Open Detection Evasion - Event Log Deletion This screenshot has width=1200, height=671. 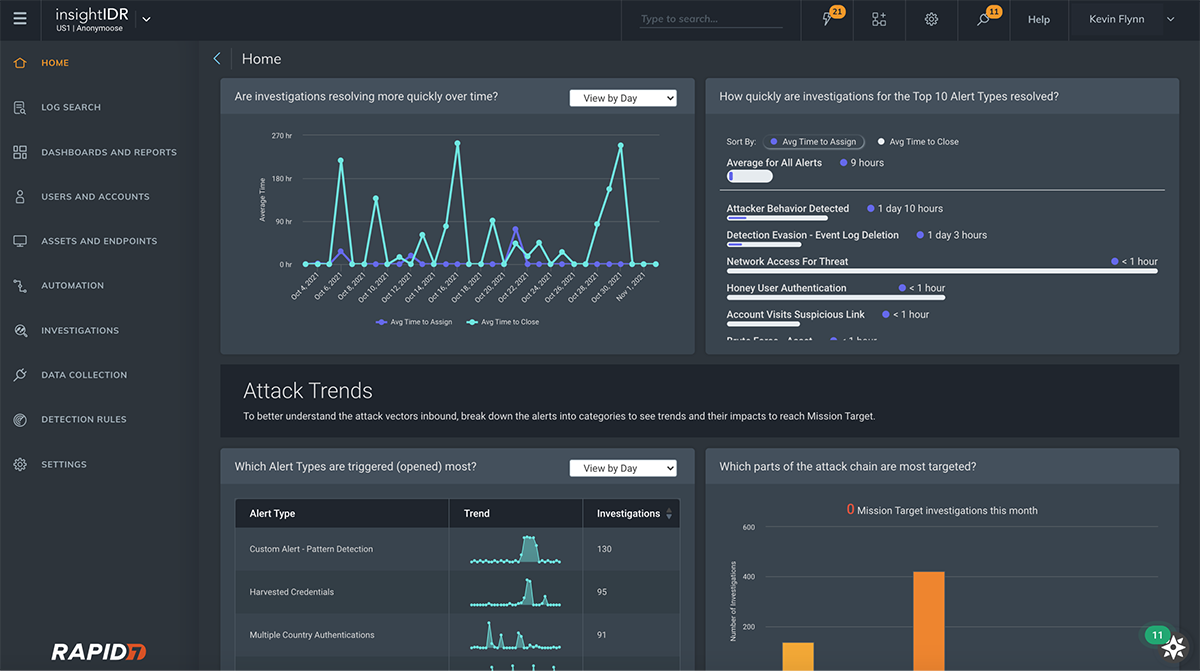point(813,235)
